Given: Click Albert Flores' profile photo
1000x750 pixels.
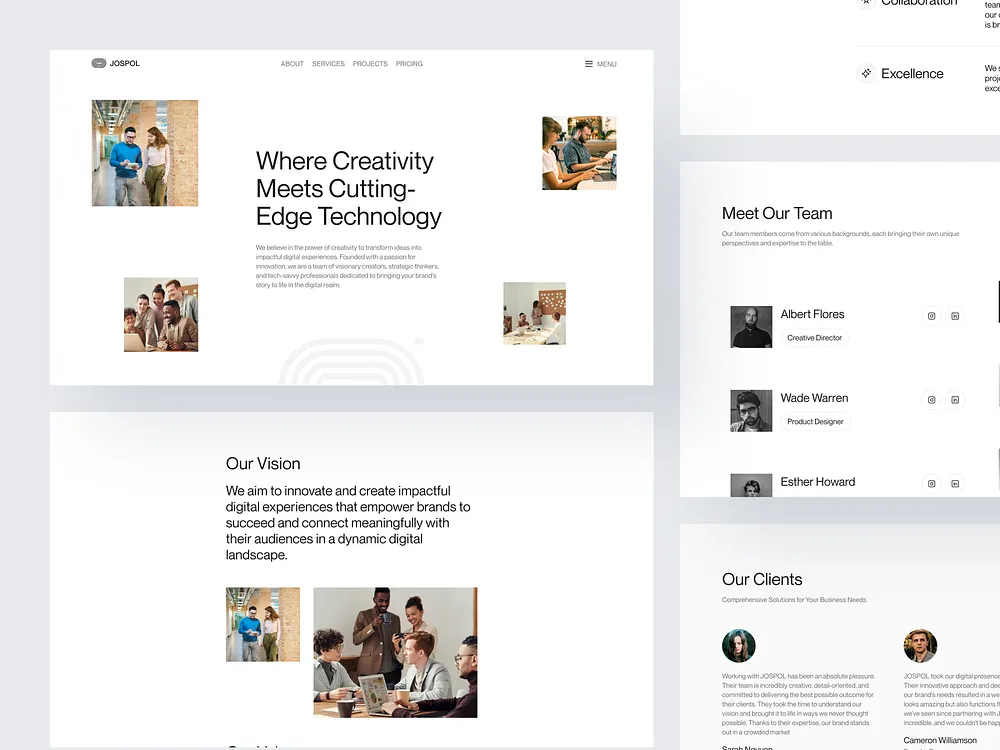Looking at the screenshot, I should click(x=751, y=327).
